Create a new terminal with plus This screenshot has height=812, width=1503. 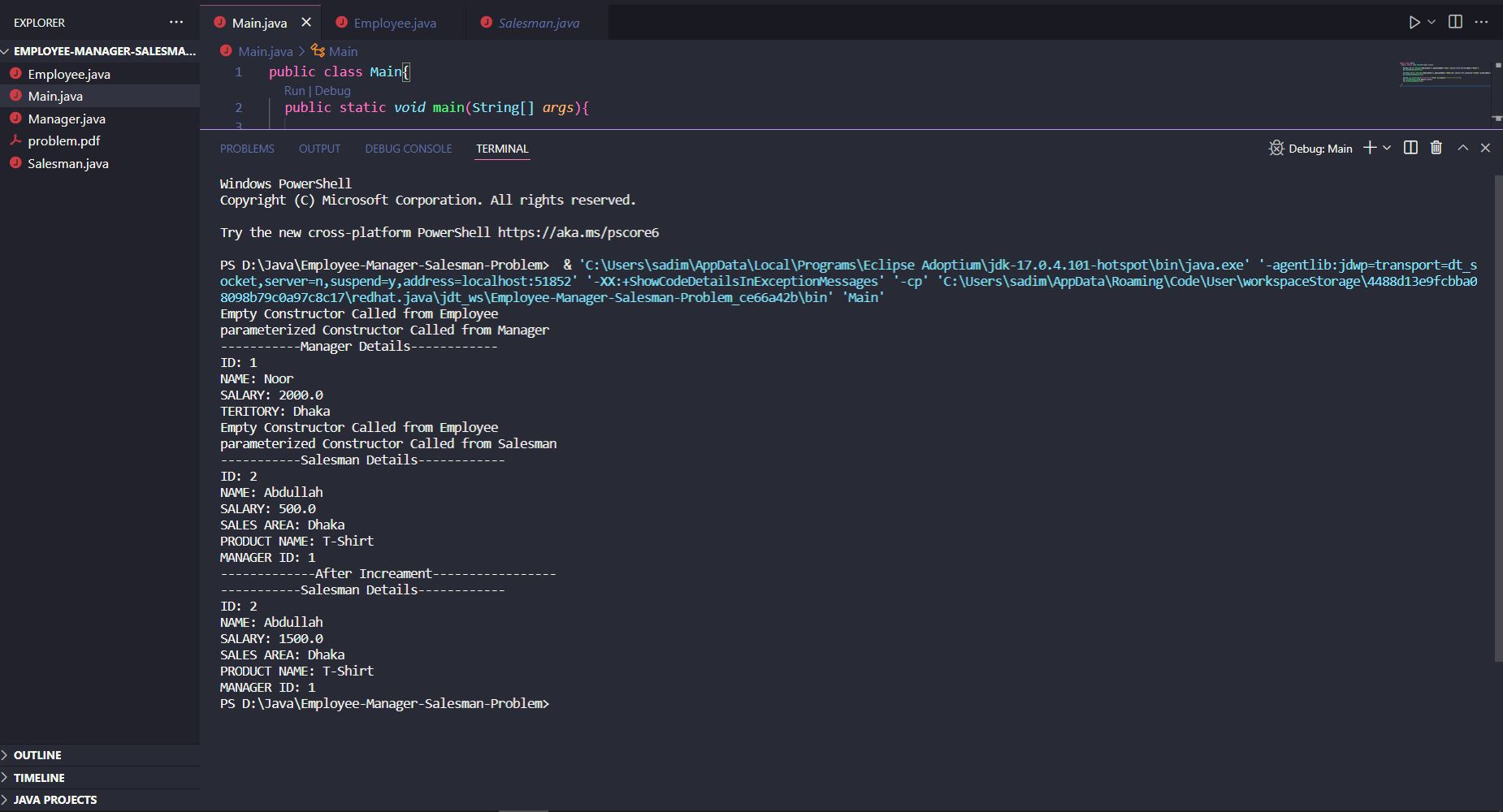(x=1370, y=148)
